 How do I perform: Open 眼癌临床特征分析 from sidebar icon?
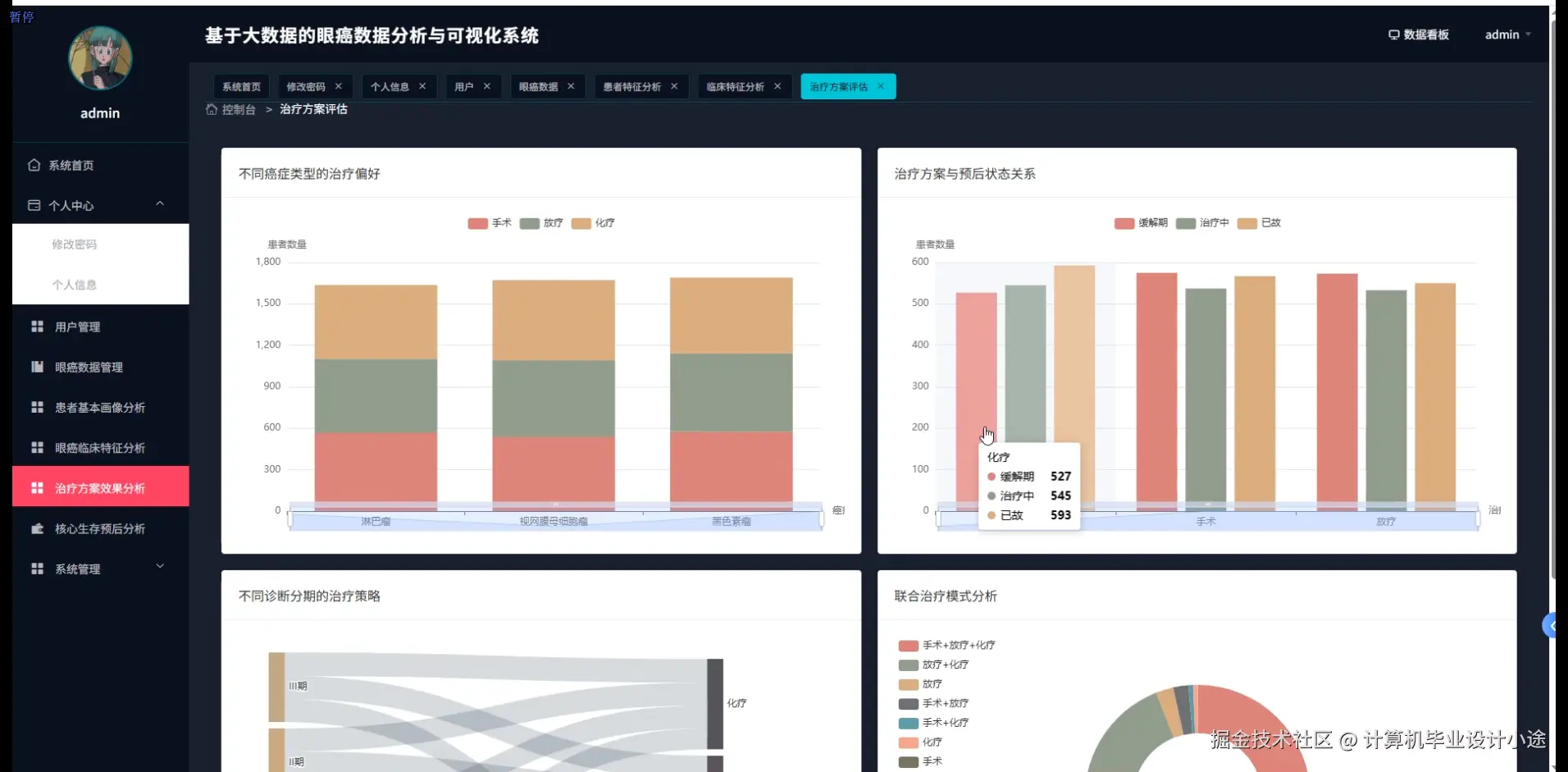[36, 447]
